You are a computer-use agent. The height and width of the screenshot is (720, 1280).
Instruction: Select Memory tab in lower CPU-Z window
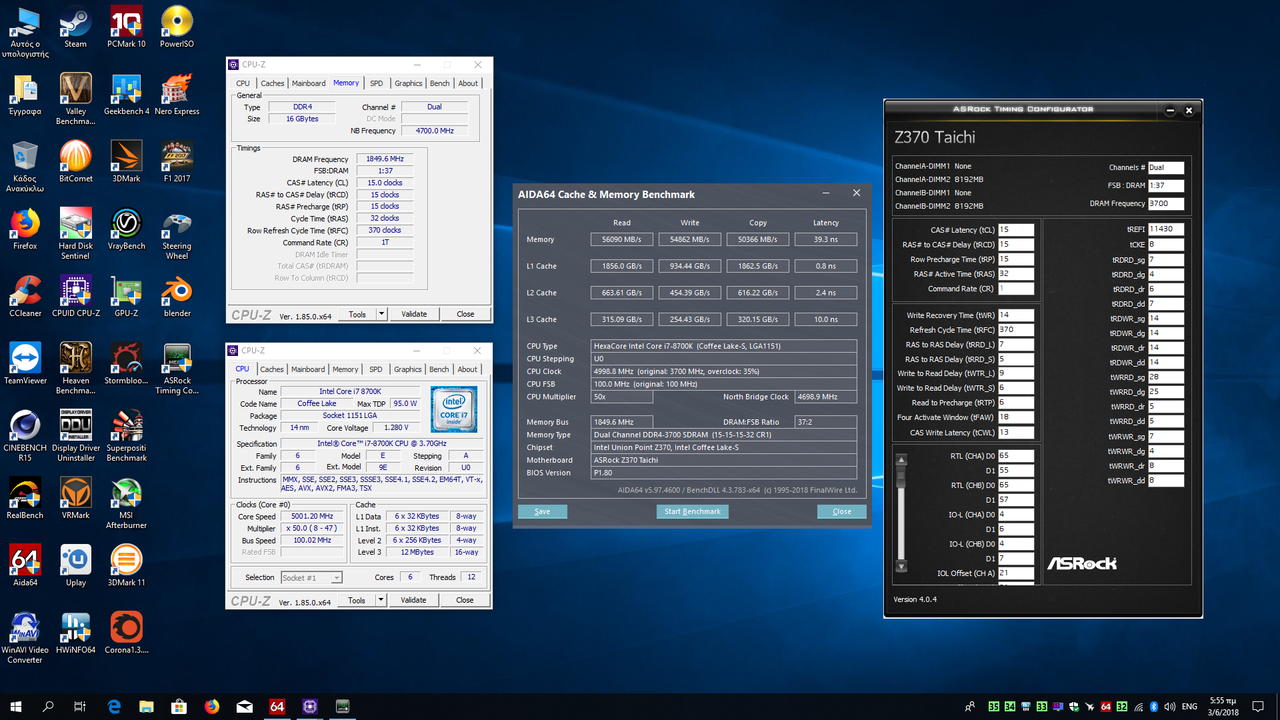click(x=345, y=369)
